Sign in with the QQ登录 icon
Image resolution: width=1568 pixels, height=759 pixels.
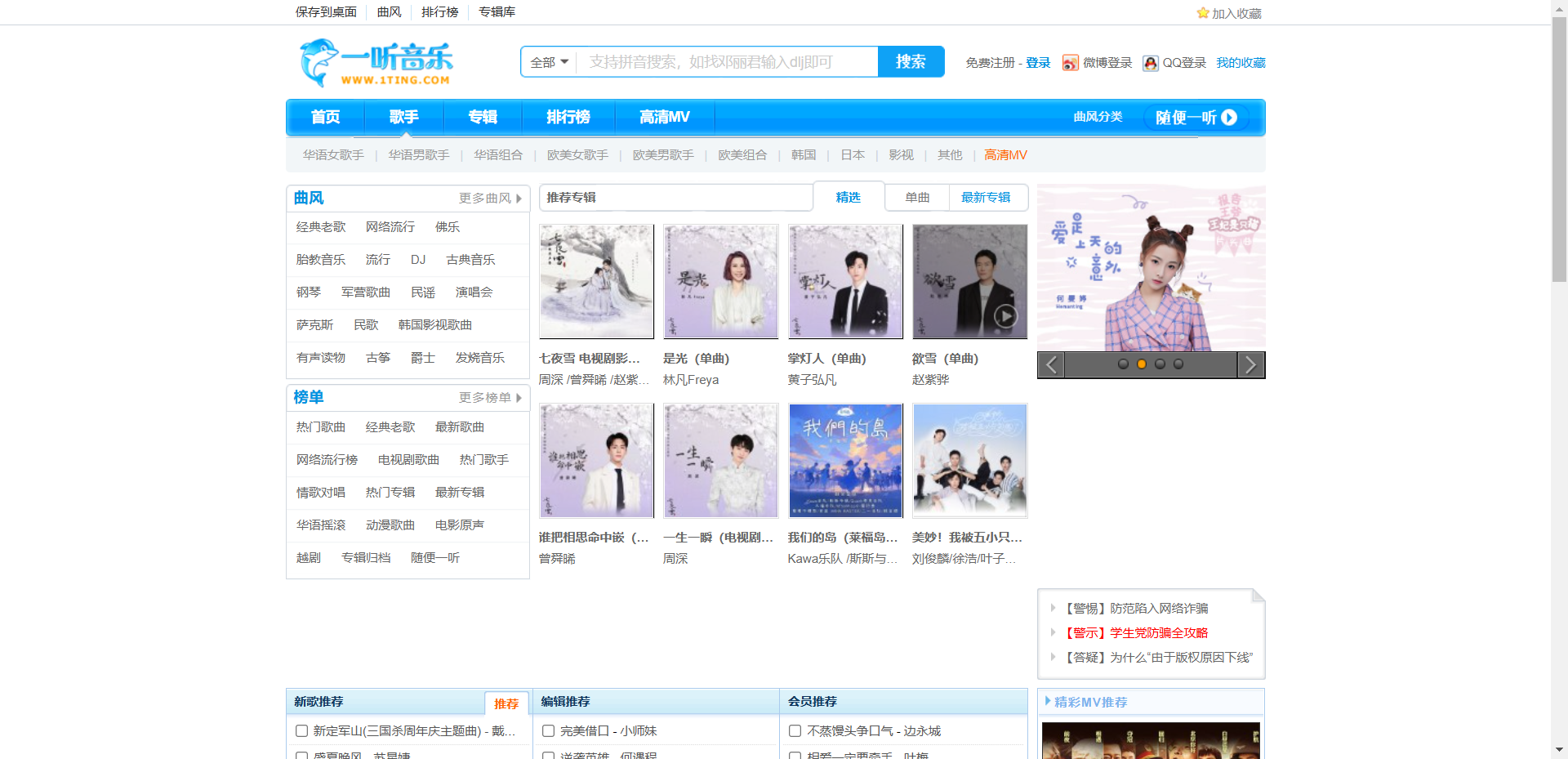pyautogui.click(x=1151, y=63)
